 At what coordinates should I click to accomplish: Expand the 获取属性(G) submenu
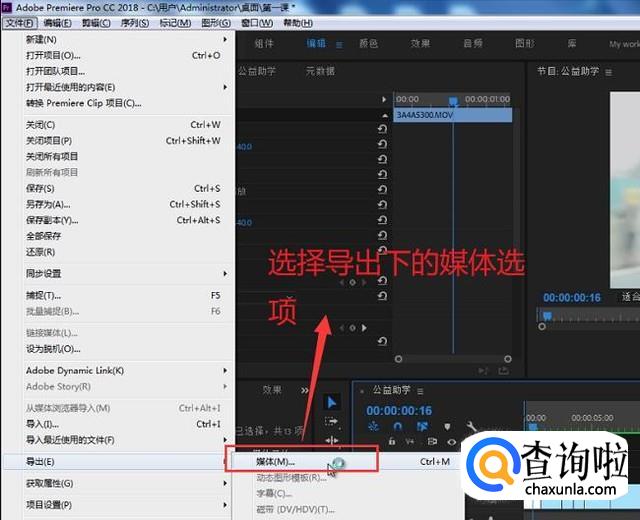[x=225, y=483]
